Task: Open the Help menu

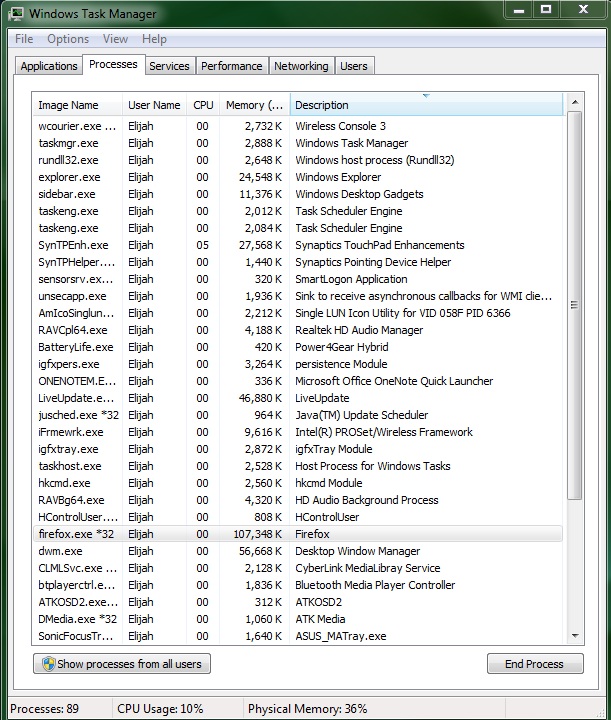Action: pos(154,39)
